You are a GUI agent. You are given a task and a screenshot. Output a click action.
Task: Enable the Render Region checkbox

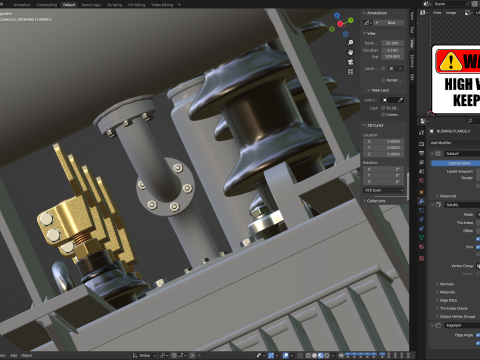point(383,80)
